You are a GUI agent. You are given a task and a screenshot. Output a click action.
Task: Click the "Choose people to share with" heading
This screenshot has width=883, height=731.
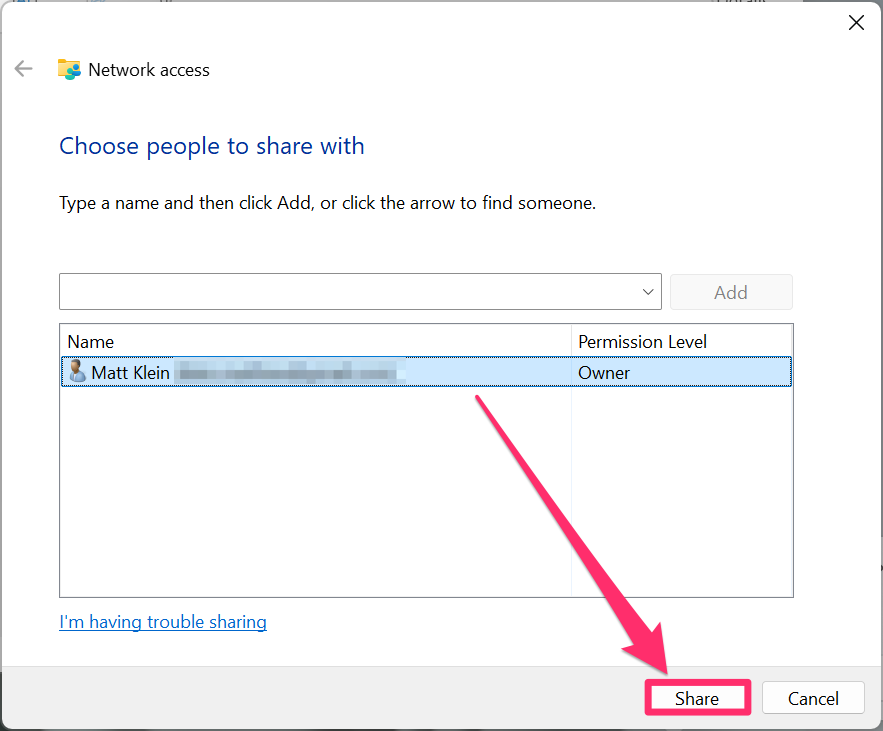coord(212,146)
